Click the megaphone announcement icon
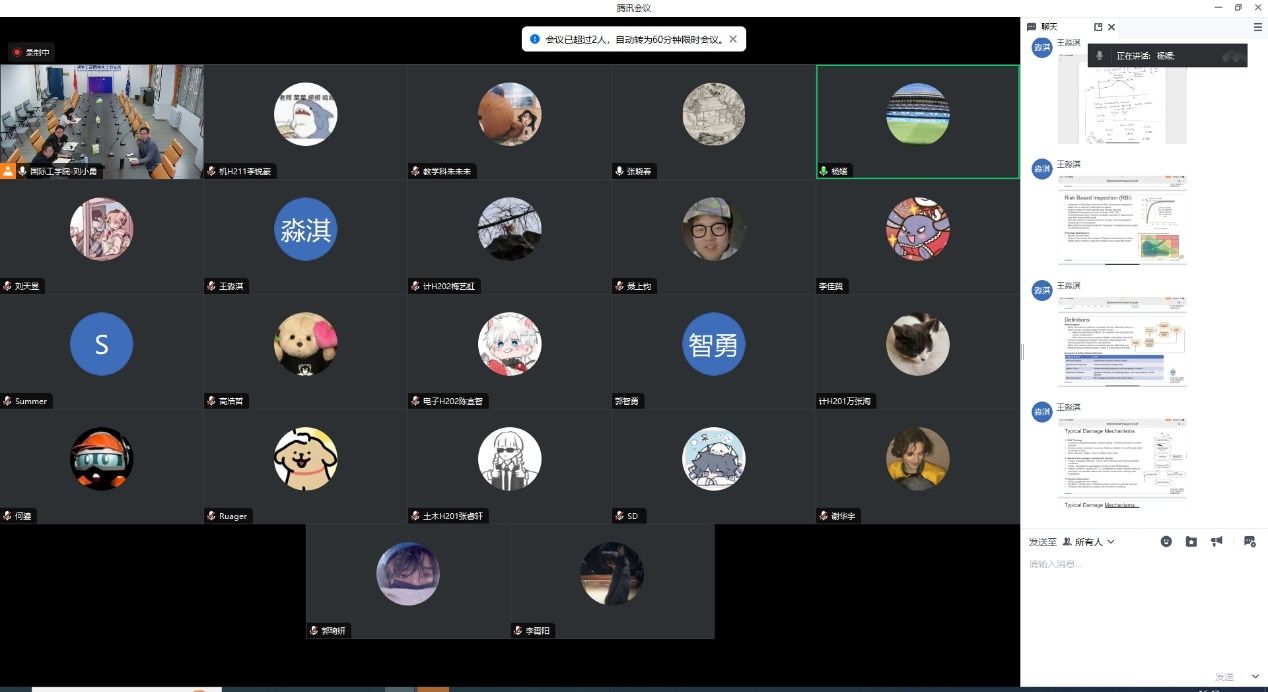1268x692 pixels. [1217, 541]
